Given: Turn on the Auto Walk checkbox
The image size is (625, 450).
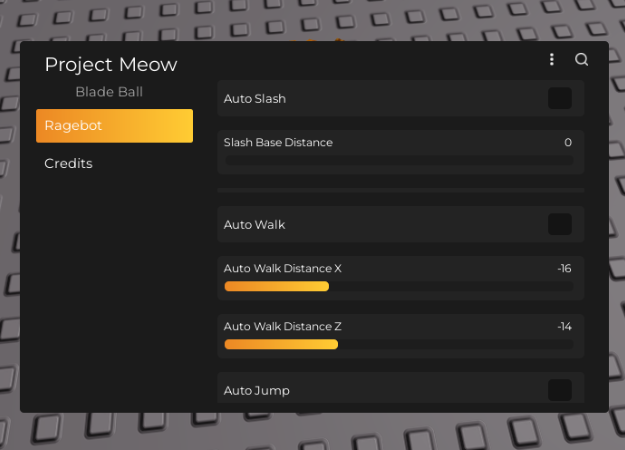Looking at the screenshot, I should (x=560, y=224).
